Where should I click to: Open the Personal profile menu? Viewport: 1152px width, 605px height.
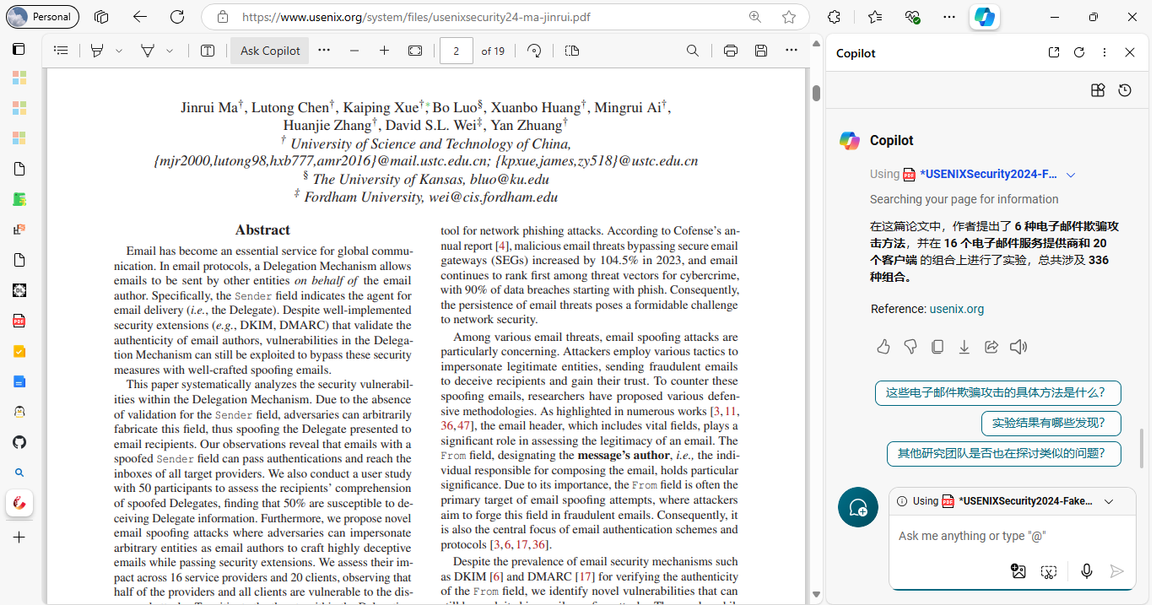tap(43, 16)
